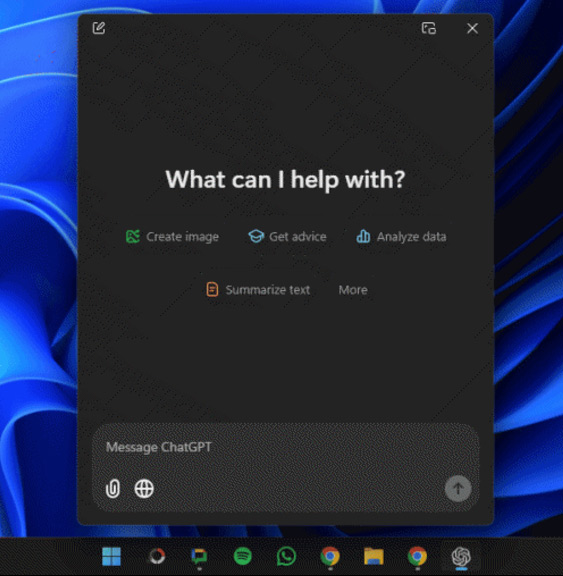The image size is (563, 576).
Task: Toggle web search globe icon
Action: pos(144,489)
